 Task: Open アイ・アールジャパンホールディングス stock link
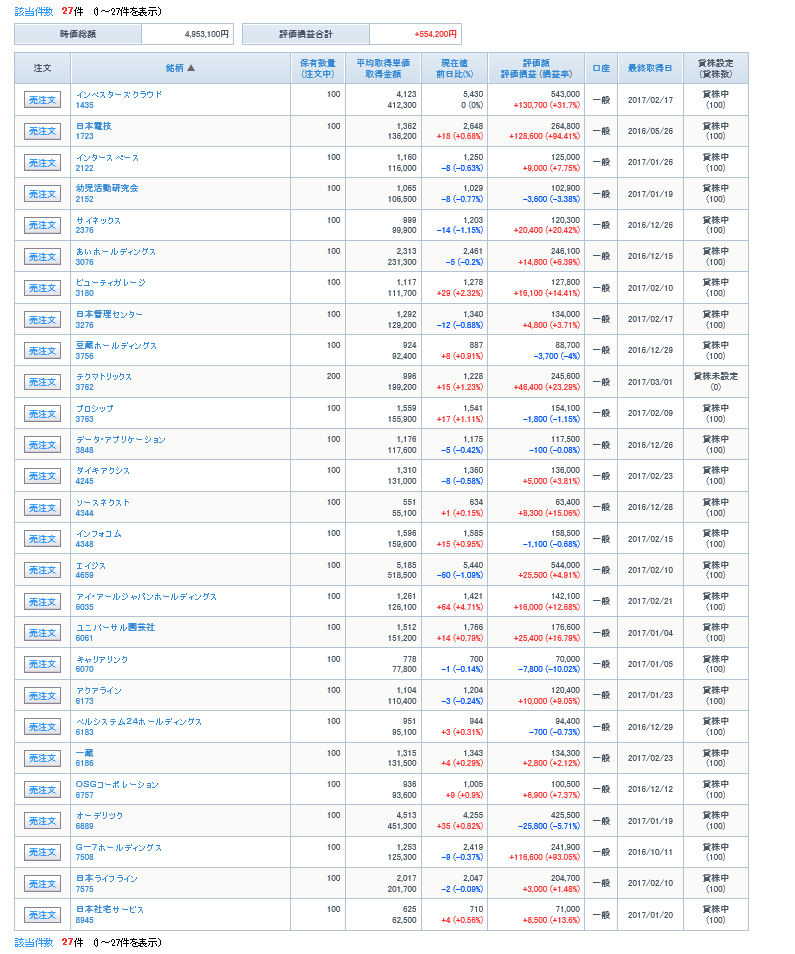pyautogui.click(x=146, y=596)
